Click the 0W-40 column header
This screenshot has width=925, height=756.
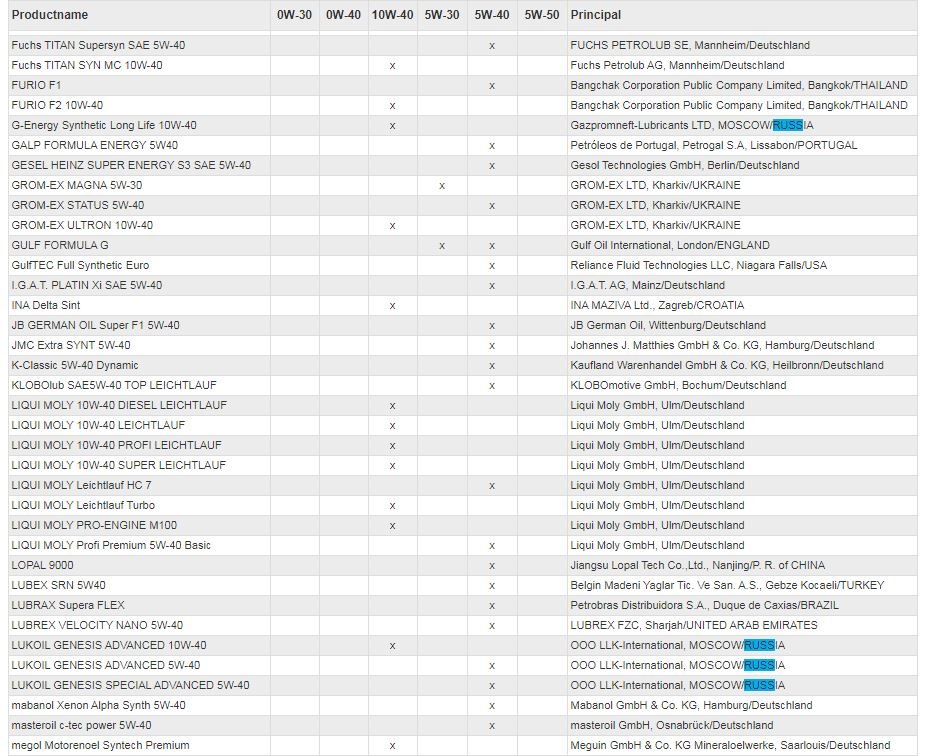click(343, 15)
